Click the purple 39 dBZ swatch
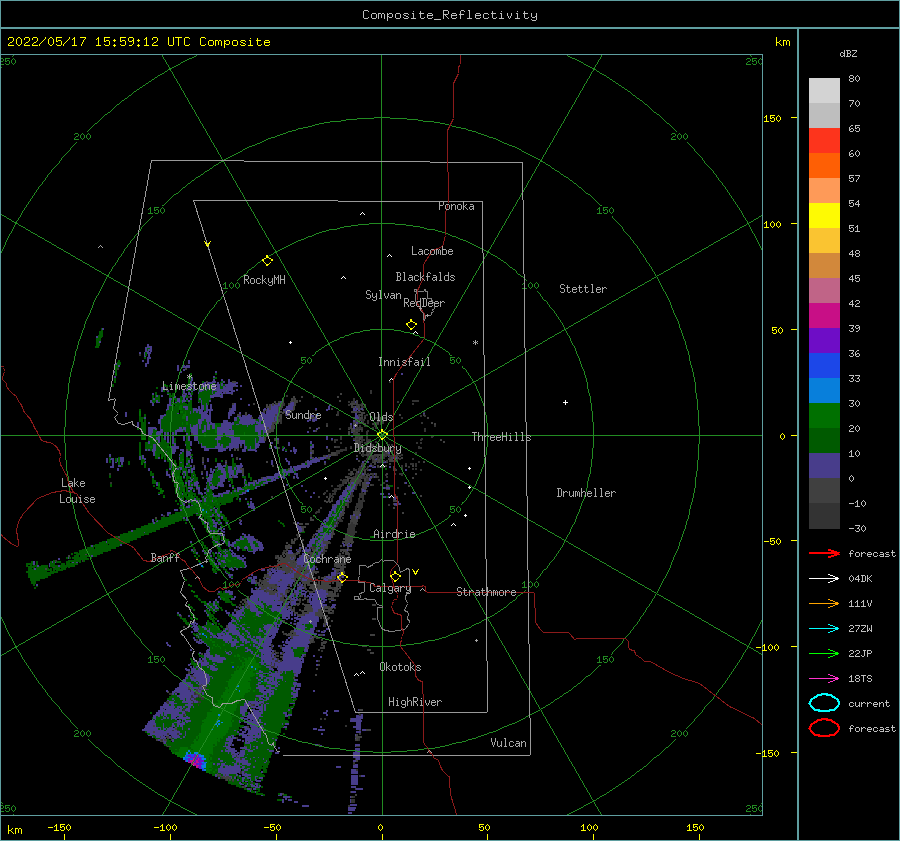The height and width of the screenshot is (841, 900). (x=824, y=340)
